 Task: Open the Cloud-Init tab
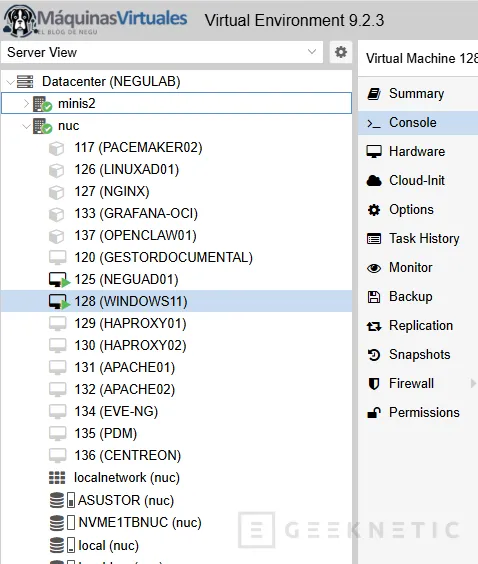418,181
